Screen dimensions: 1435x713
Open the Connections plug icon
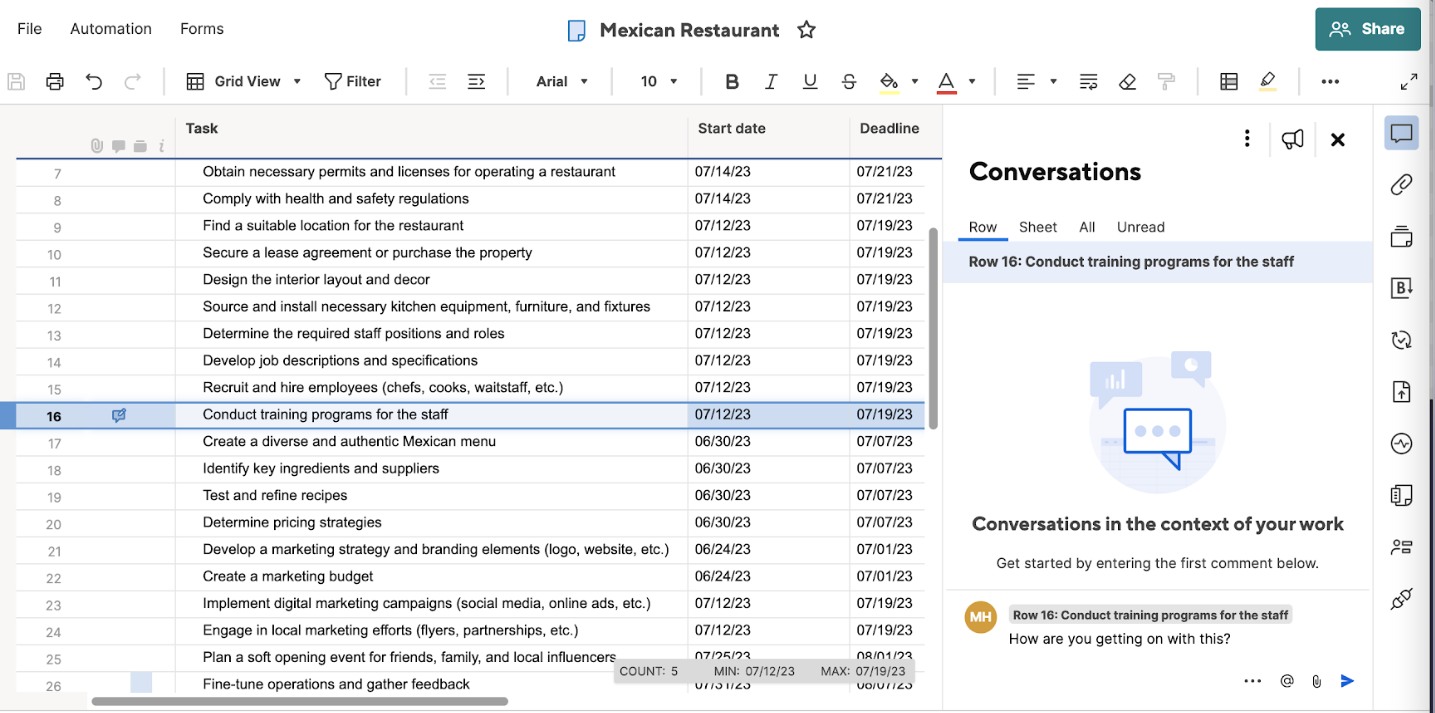click(1401, 598)
